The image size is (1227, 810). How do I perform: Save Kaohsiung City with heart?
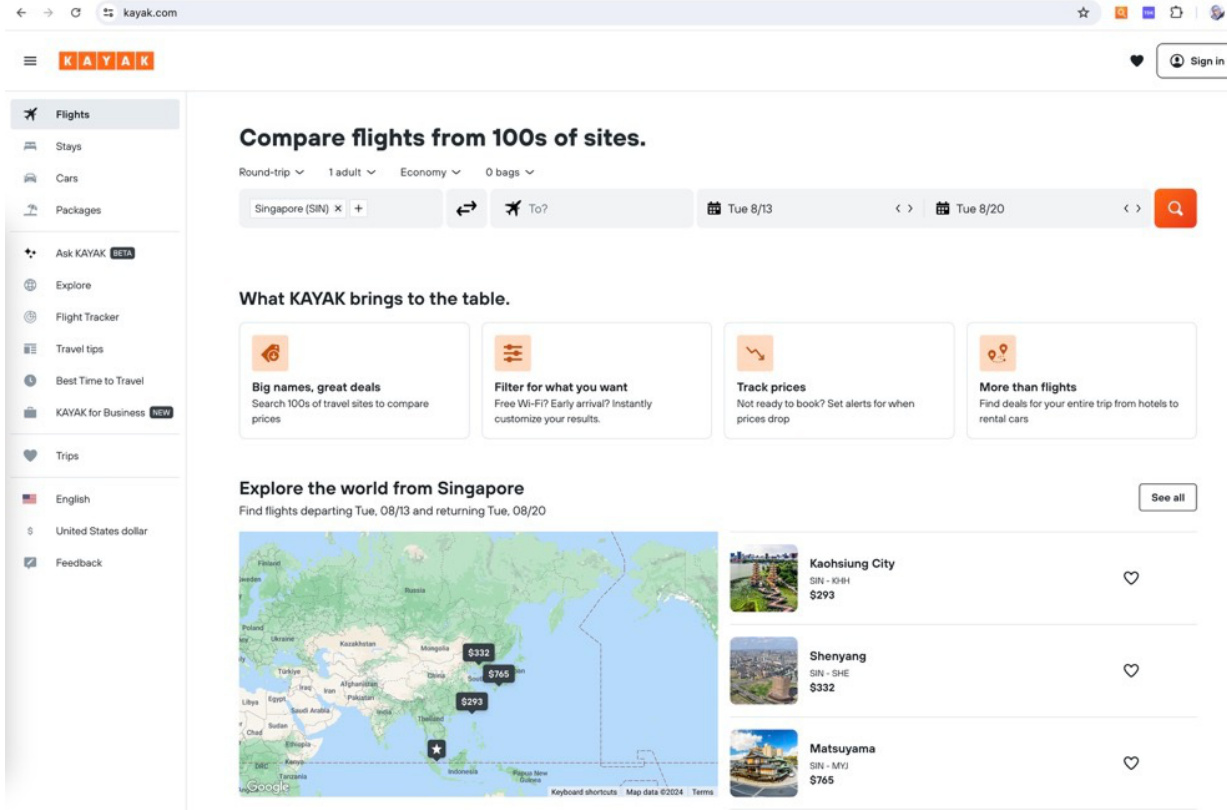pos(1131,578)
